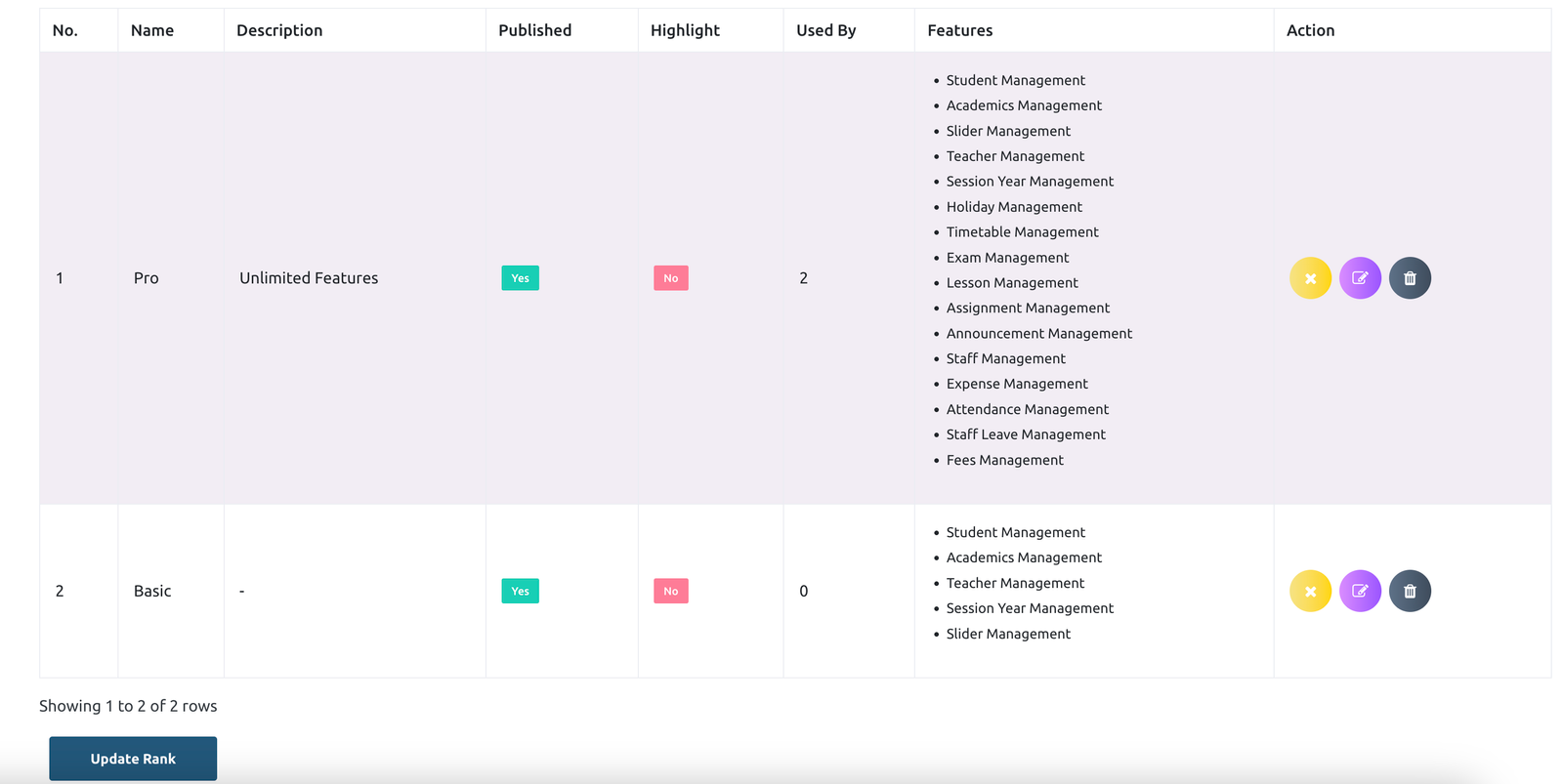1563x784 pixels.
Task: Delete the Pro package using trash icon
Action: [1410, 278]
